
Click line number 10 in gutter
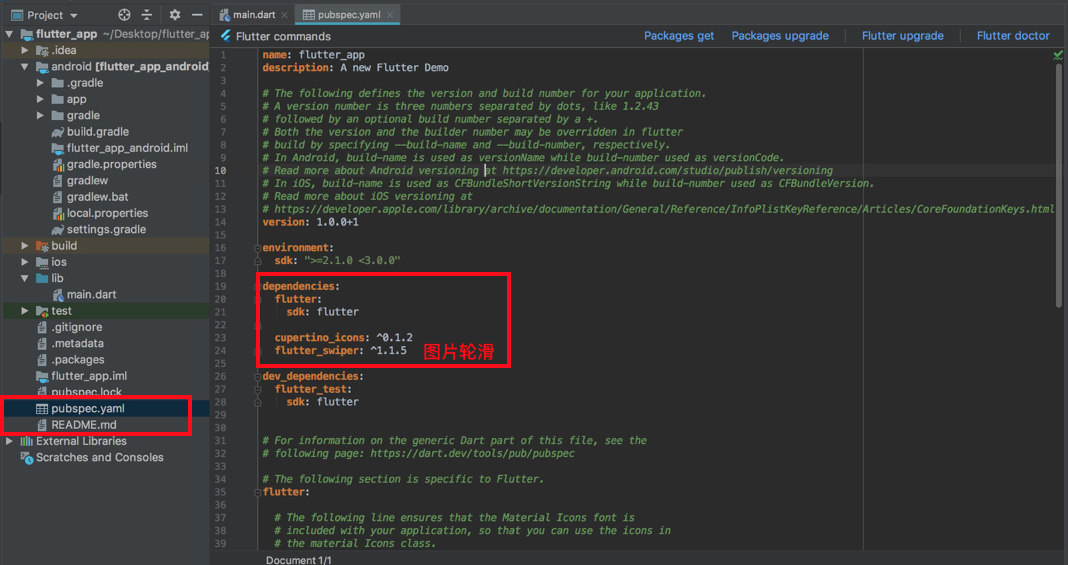(220, 171)
